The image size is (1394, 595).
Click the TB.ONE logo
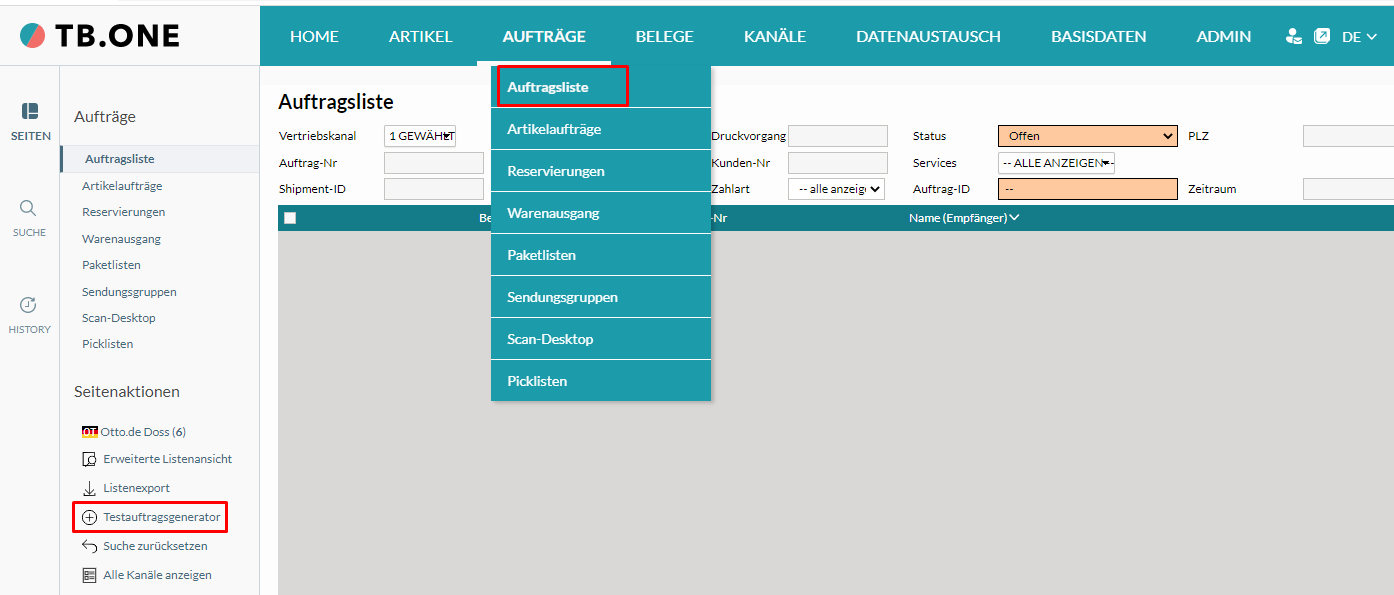(99, 36)
